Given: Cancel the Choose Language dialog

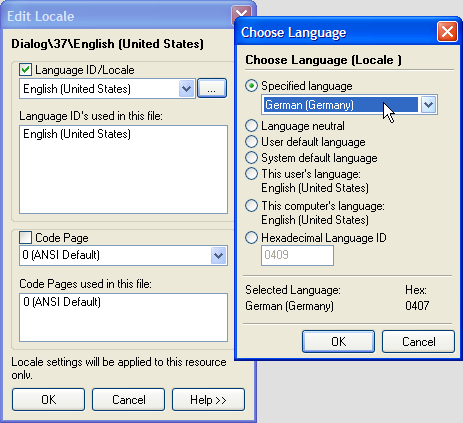Looking at the screenshot, I should coord(418,342).
